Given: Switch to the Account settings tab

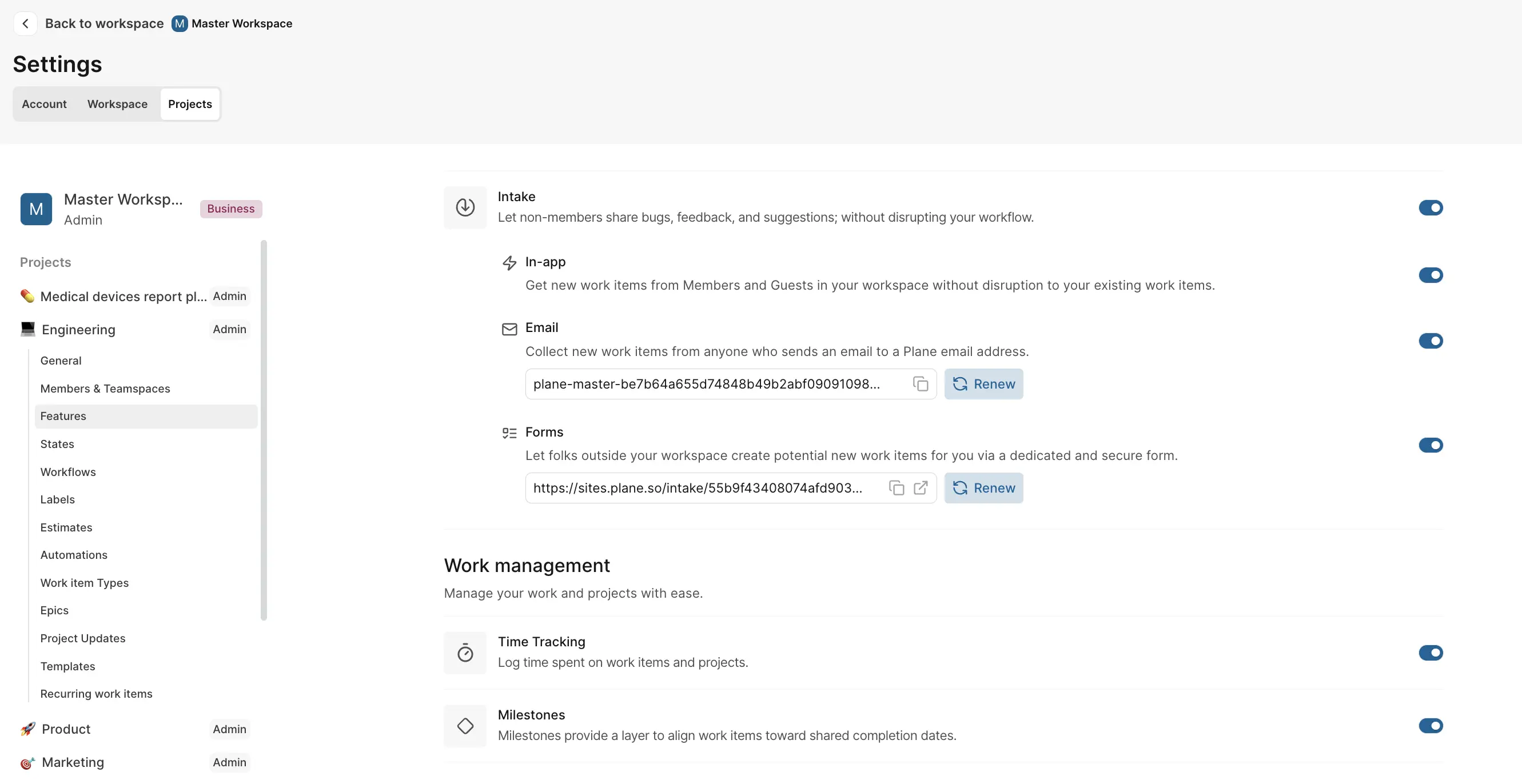Looking at the screenshot, I should pos(43,104).
